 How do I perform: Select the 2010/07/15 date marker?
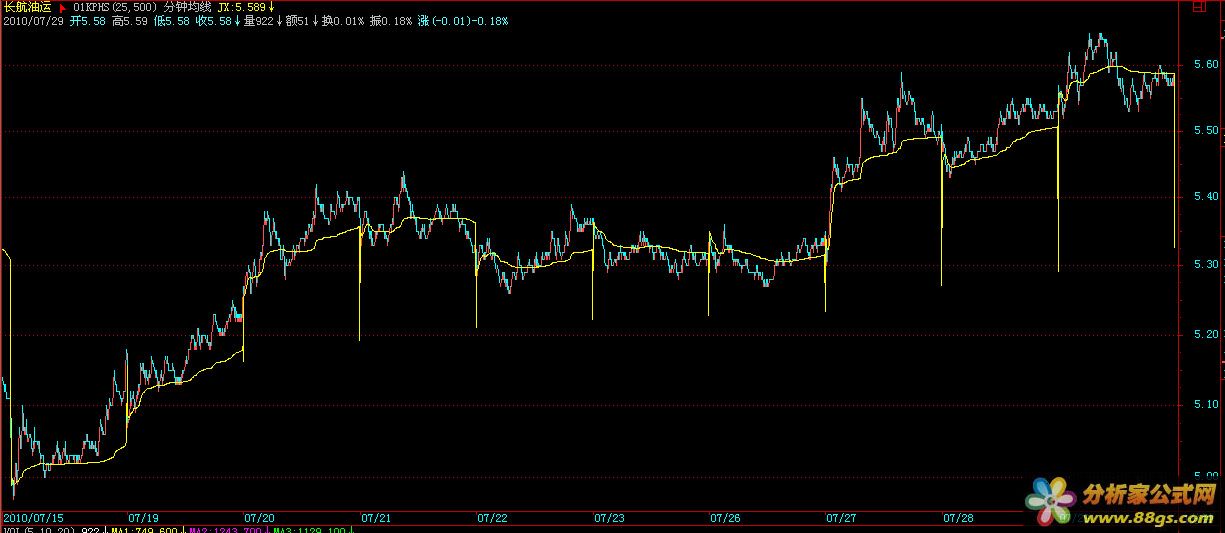tap(32, 518)
